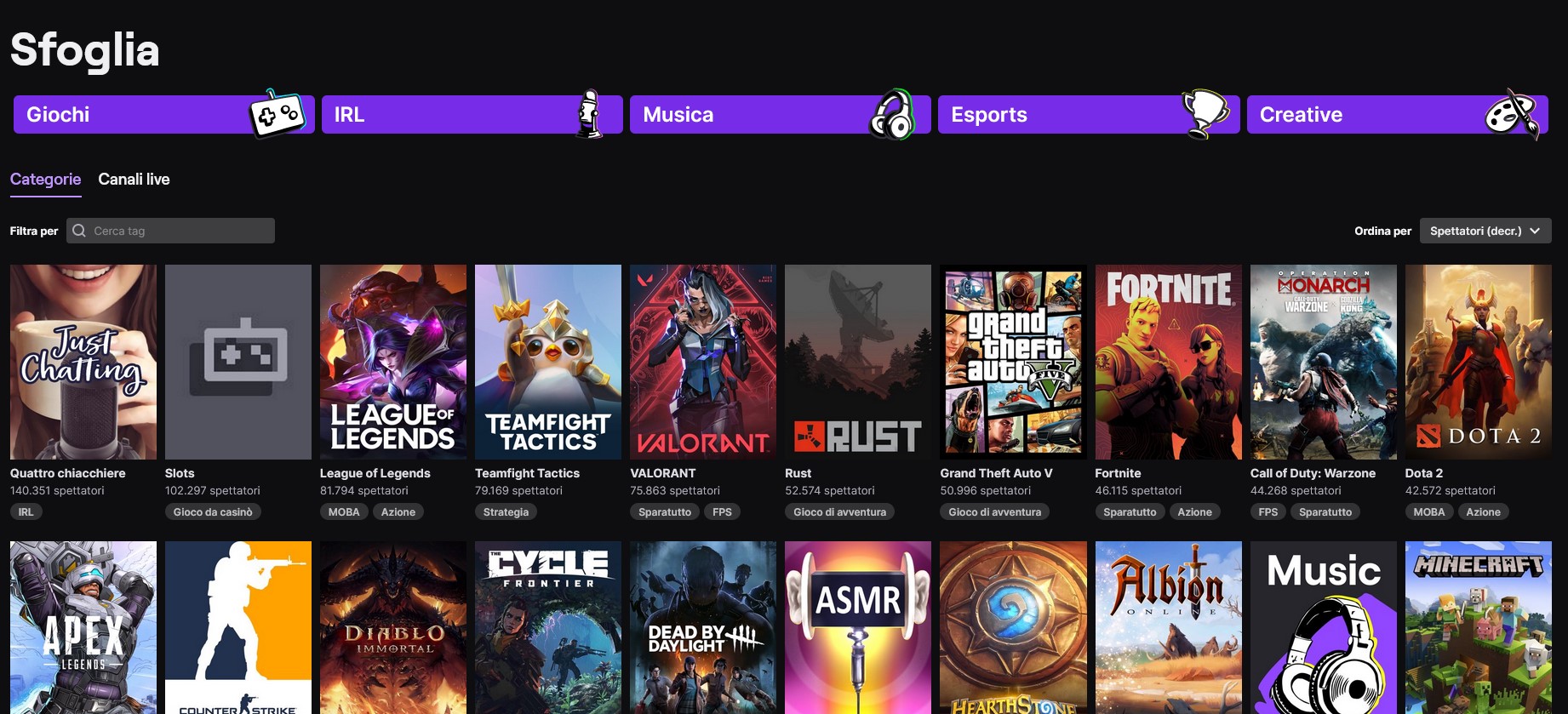Open the Rust cover art

tap(858, 362)
